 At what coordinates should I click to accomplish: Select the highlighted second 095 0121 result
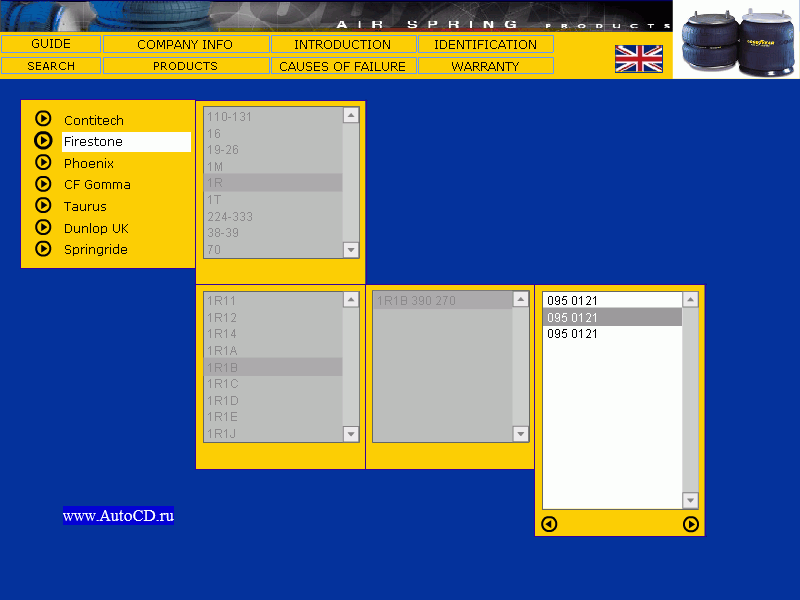coord(612,317)
